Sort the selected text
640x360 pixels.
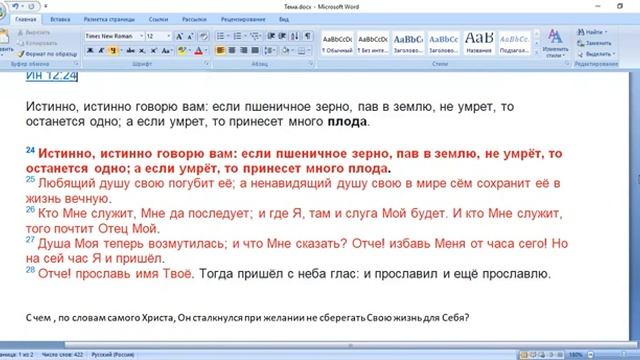coord(294,36)
